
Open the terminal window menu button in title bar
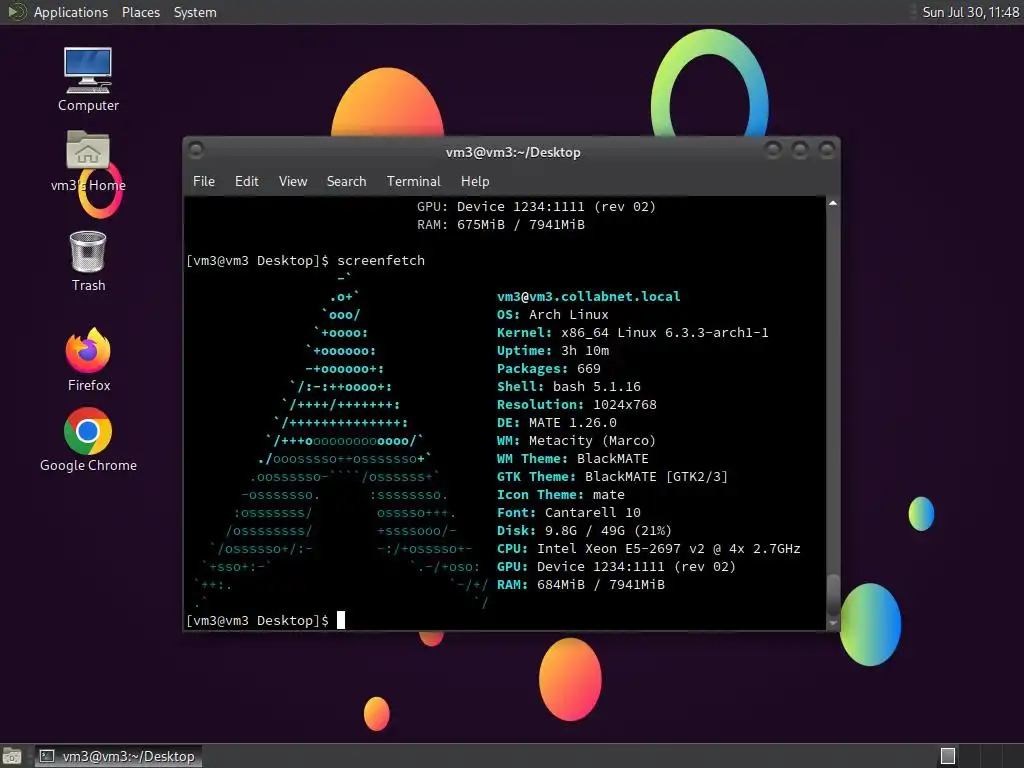[x=196, y=151]
